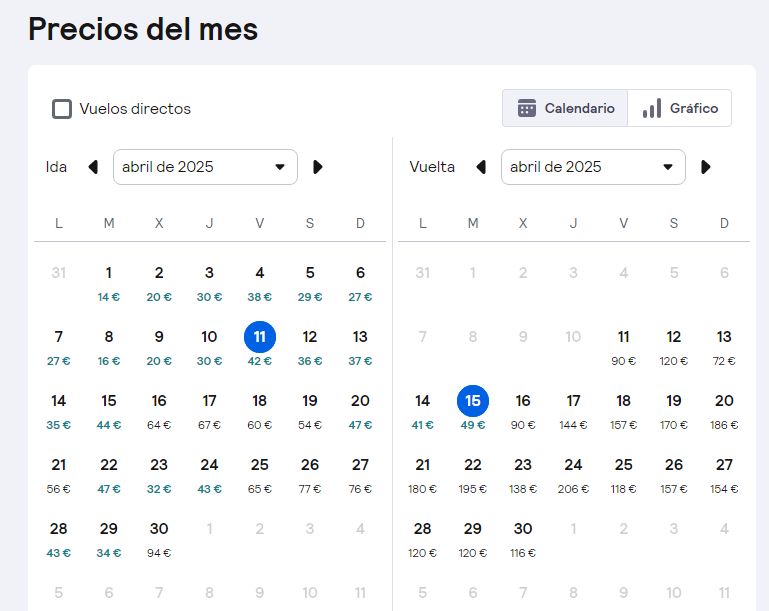The image size is (769, 611).
Task: Choose April 21 departure at 56 €
Action: tap(58, 476)
